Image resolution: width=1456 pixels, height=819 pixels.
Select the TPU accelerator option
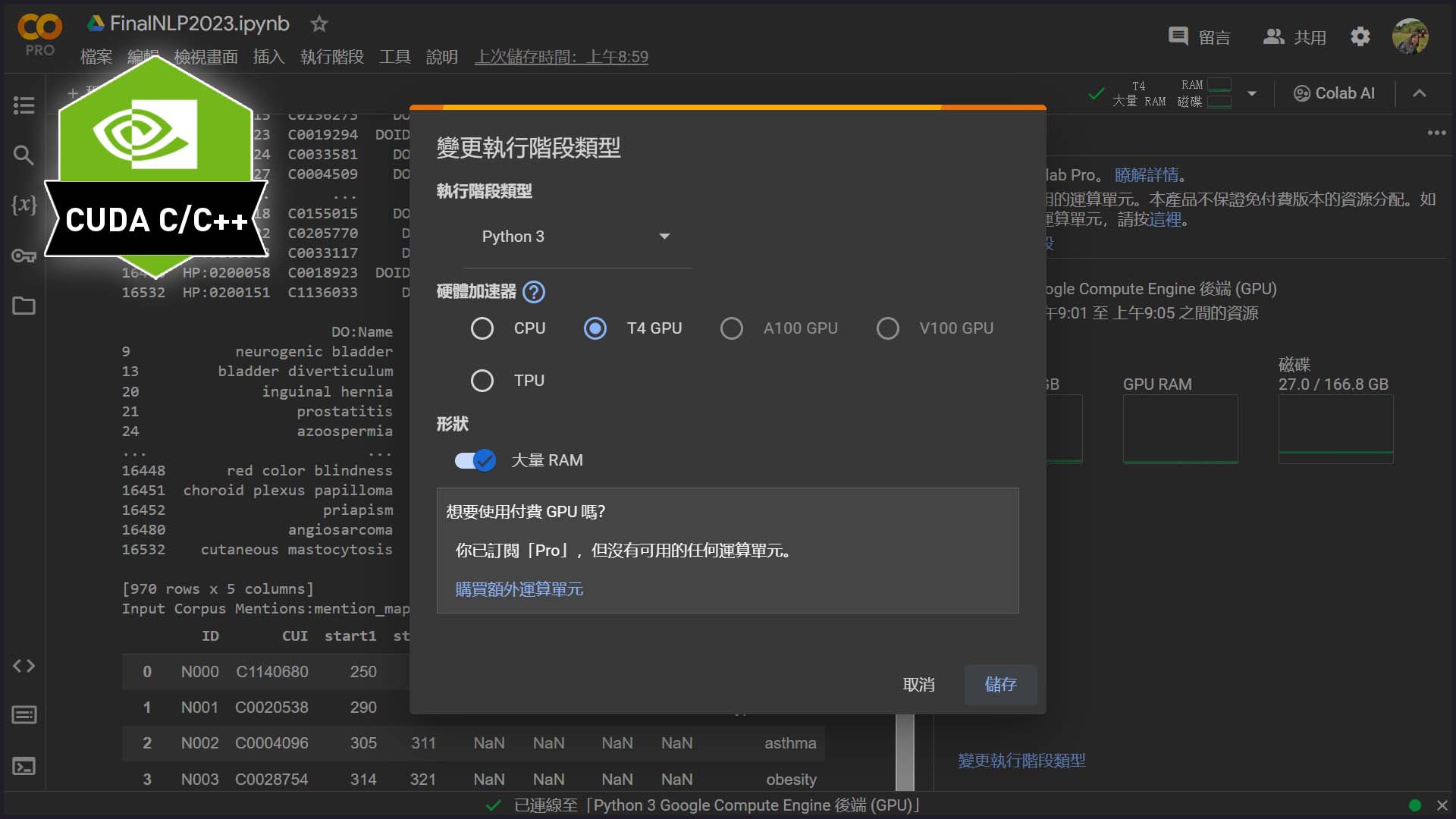click(x=482, y=381)
